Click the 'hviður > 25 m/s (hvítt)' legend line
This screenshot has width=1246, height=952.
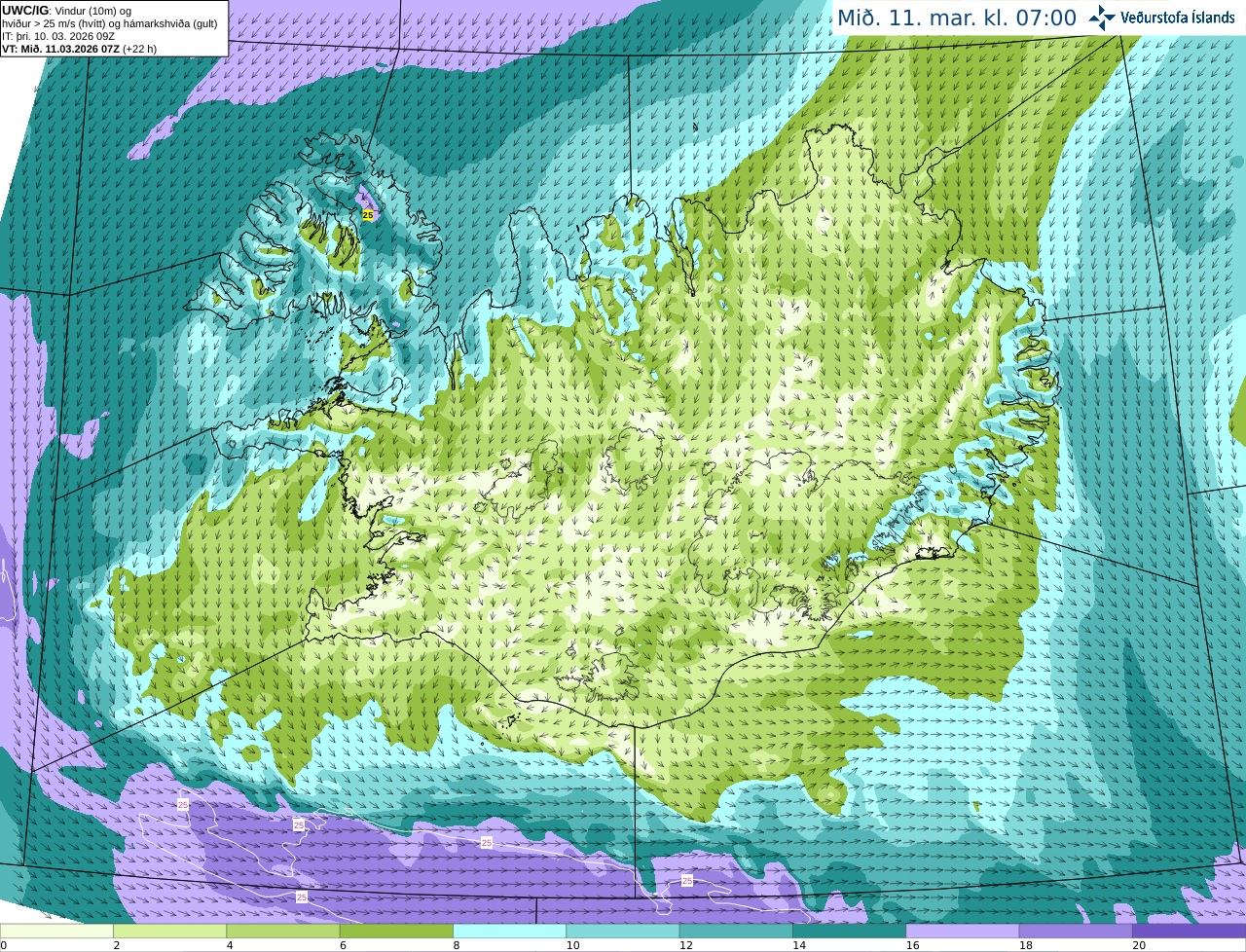click(x=110, y=23)
